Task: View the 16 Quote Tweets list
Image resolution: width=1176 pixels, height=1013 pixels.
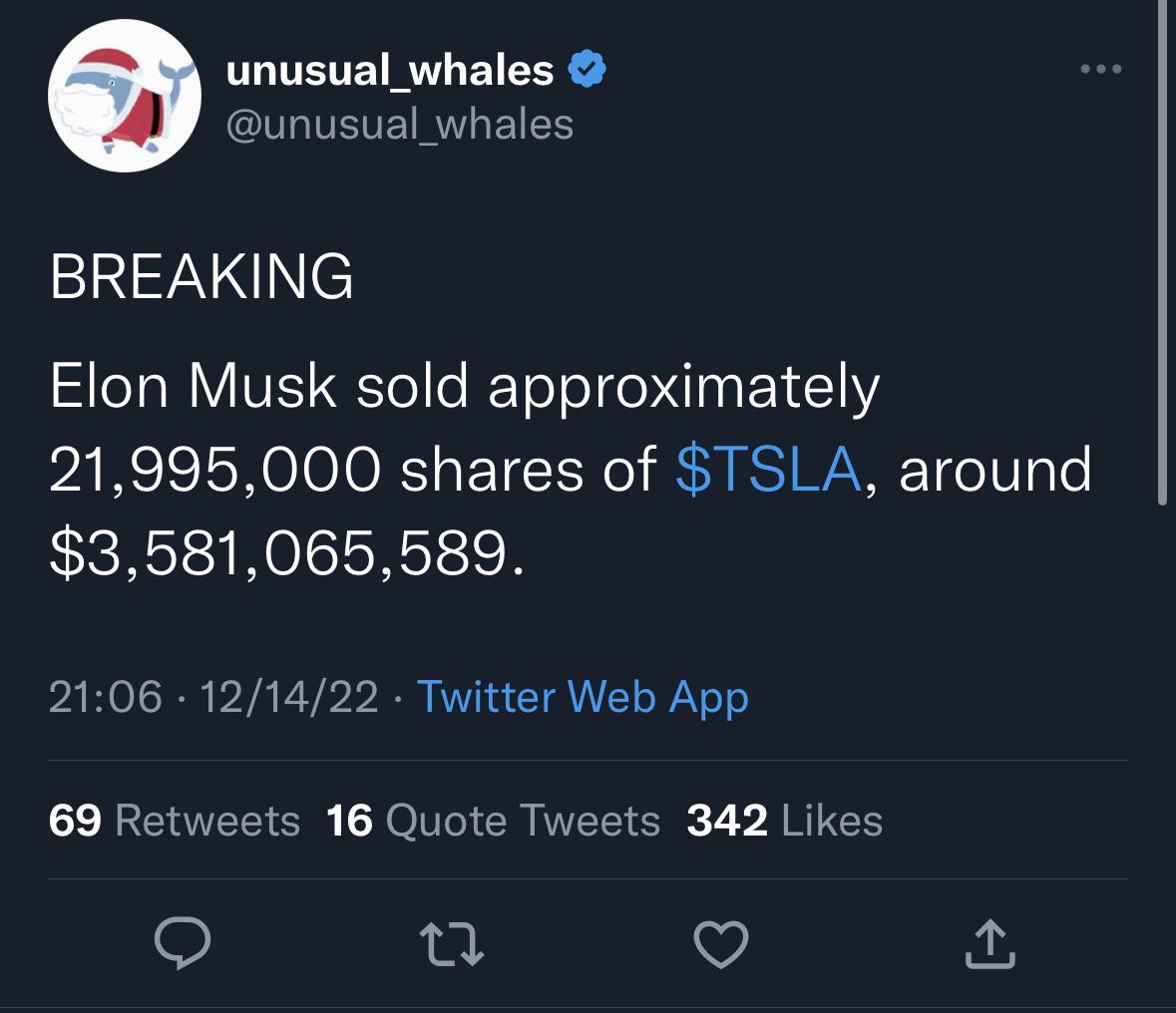Action: (493, 821)
